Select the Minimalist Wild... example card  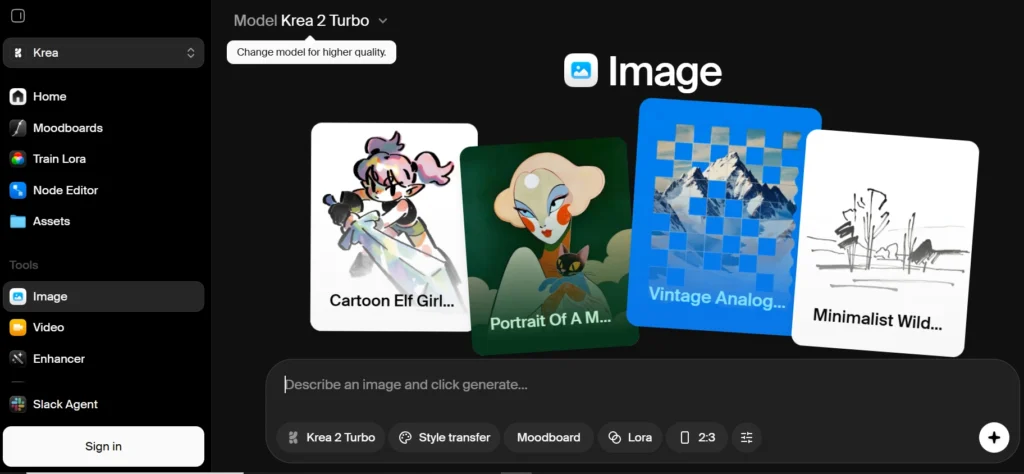coord(885,243)
